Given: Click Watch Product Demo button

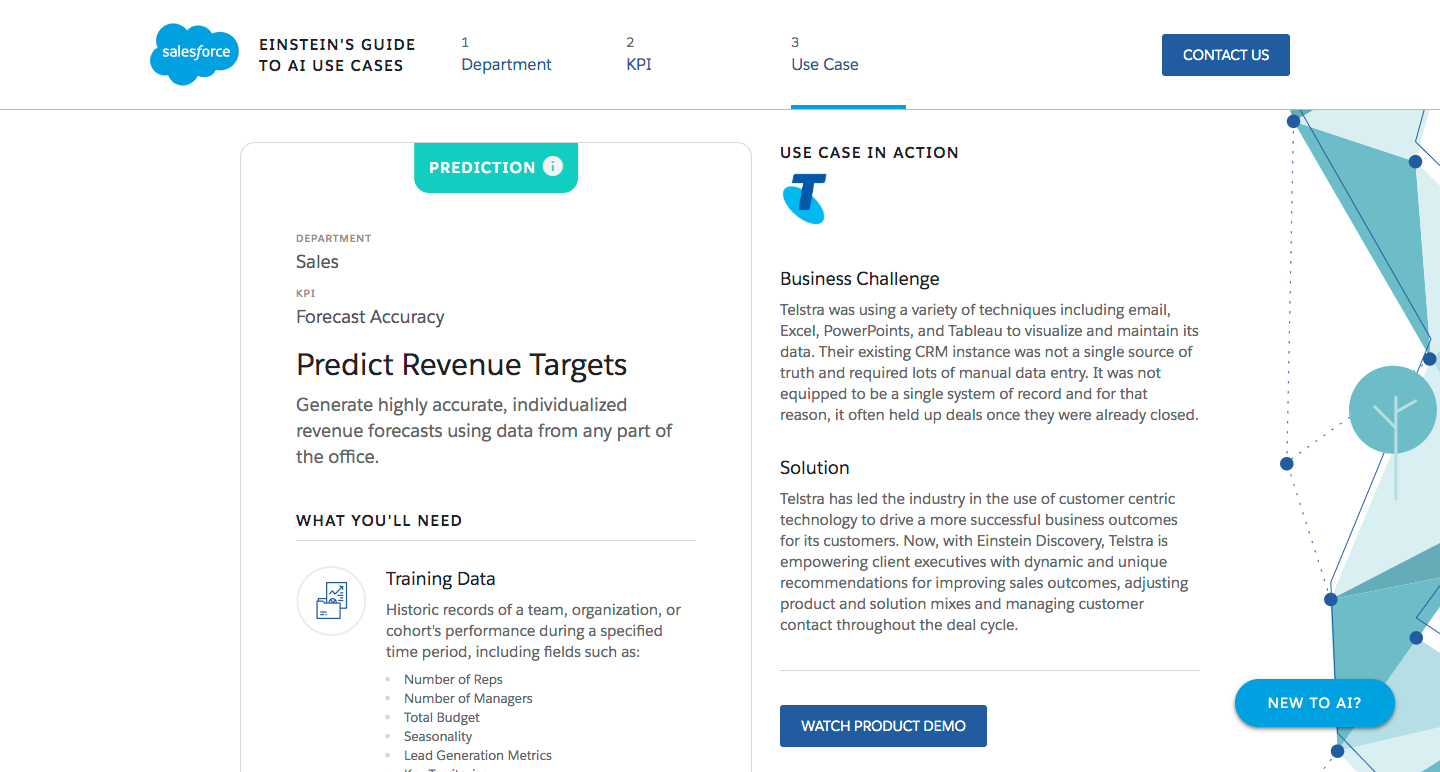Looking at the screenshot, I should (x=883, y=726).
